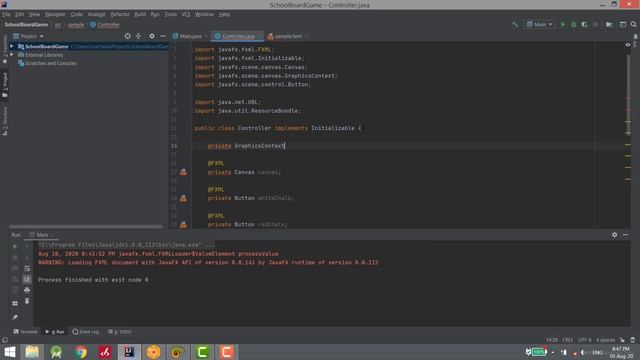This screenshot has height=360, width=640.
Task: Open the Project view selector dropdown
Action: coord(28,36)
